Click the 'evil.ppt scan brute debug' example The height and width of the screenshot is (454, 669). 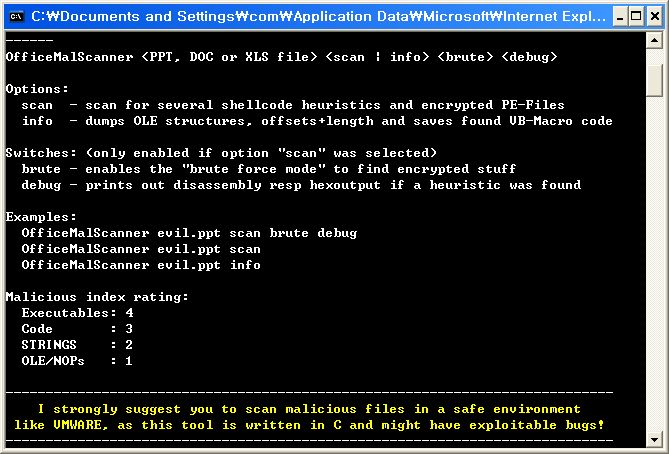[257, 233]
